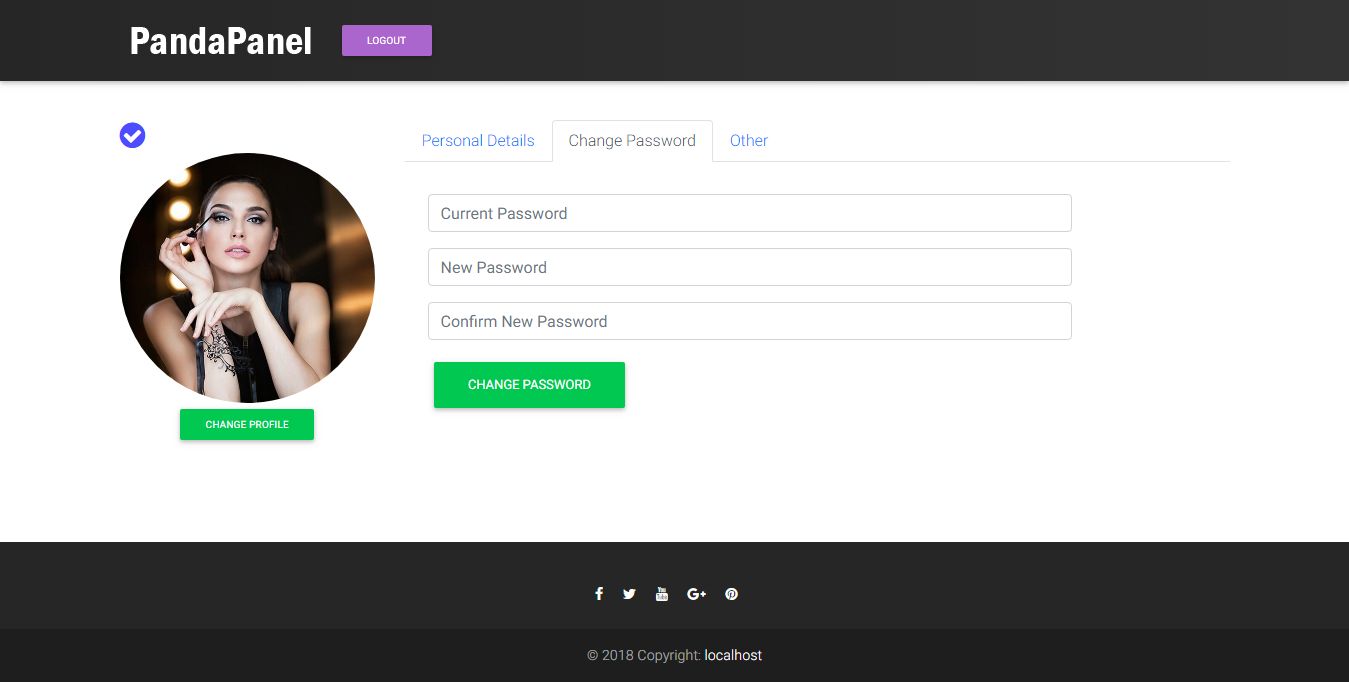Open the Other tab
The image size is (1349, 682).
[749, 141]
